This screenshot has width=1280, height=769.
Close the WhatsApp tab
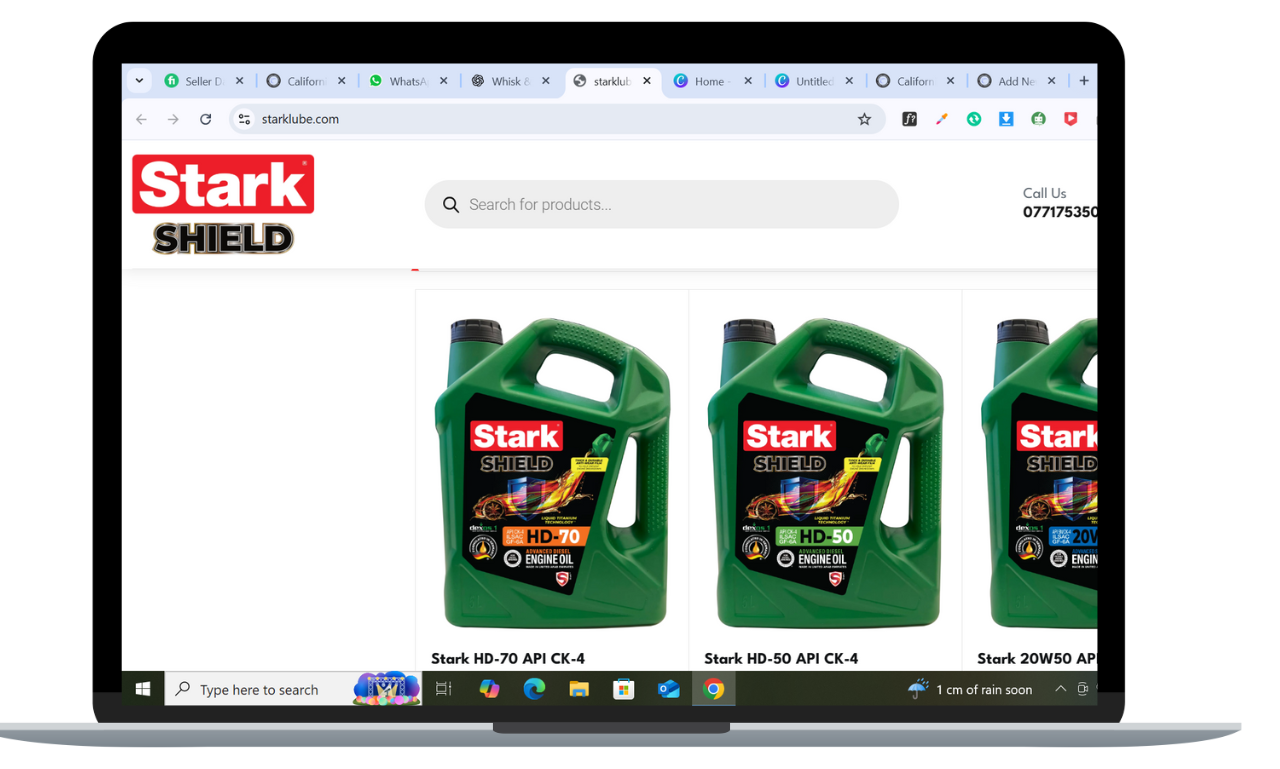(443, 81)
